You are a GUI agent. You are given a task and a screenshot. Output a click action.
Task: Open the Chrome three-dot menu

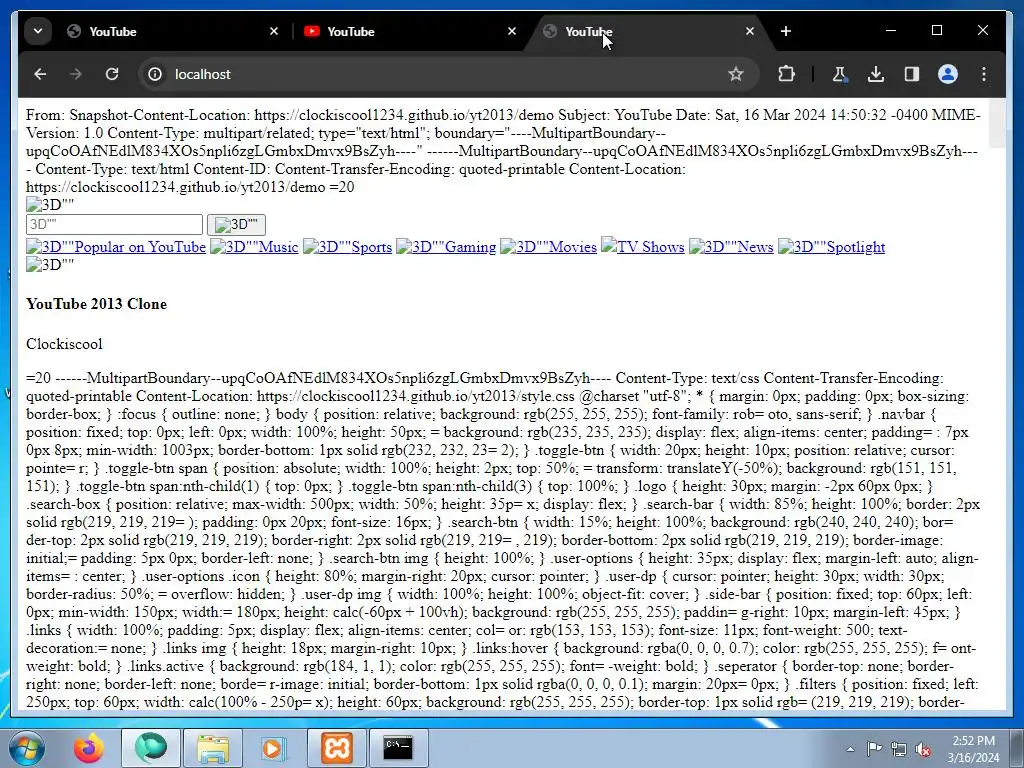point(984,74)
